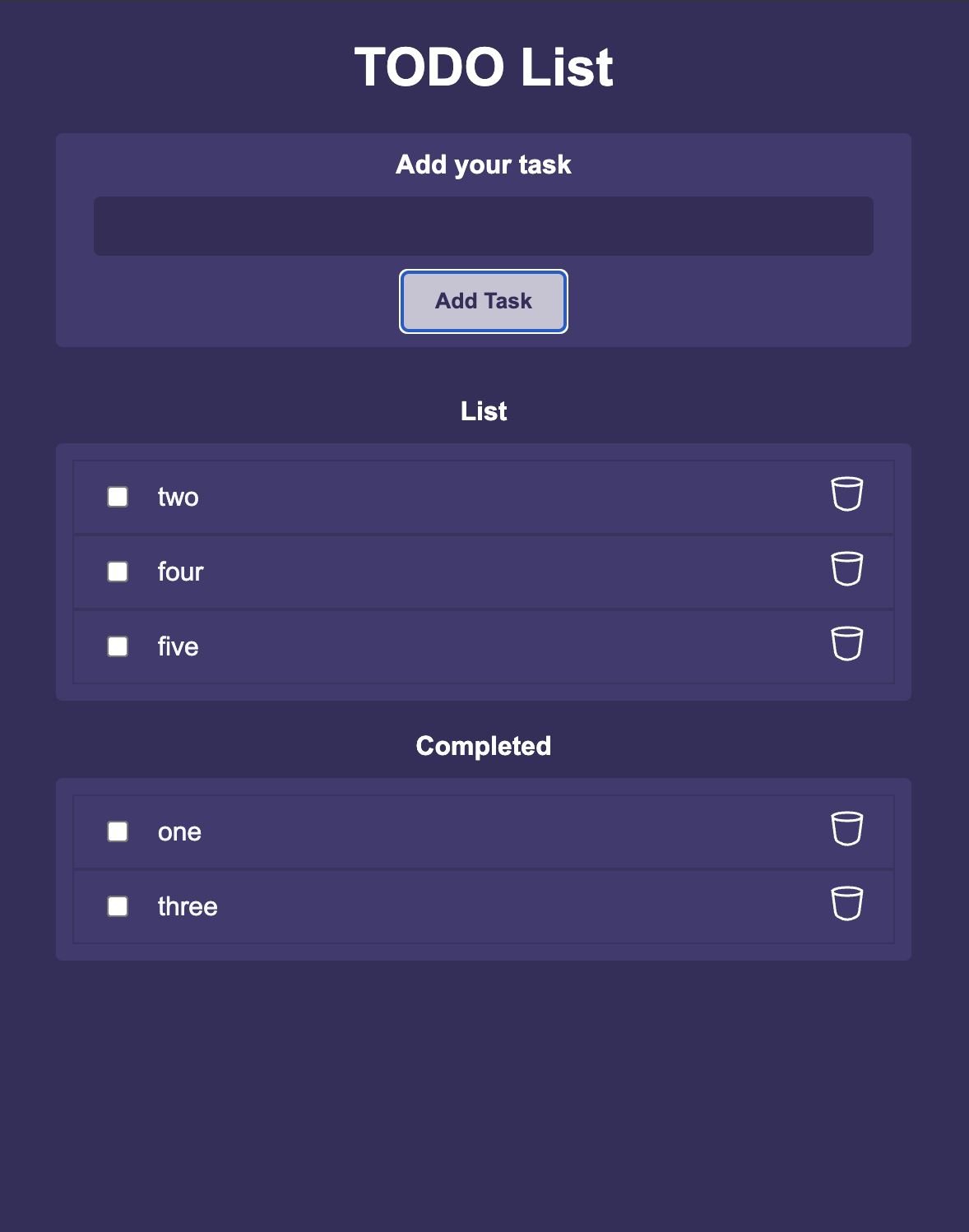The image size is (969, 1232).
Task: Delete the task named two
Action: (846, 494)
